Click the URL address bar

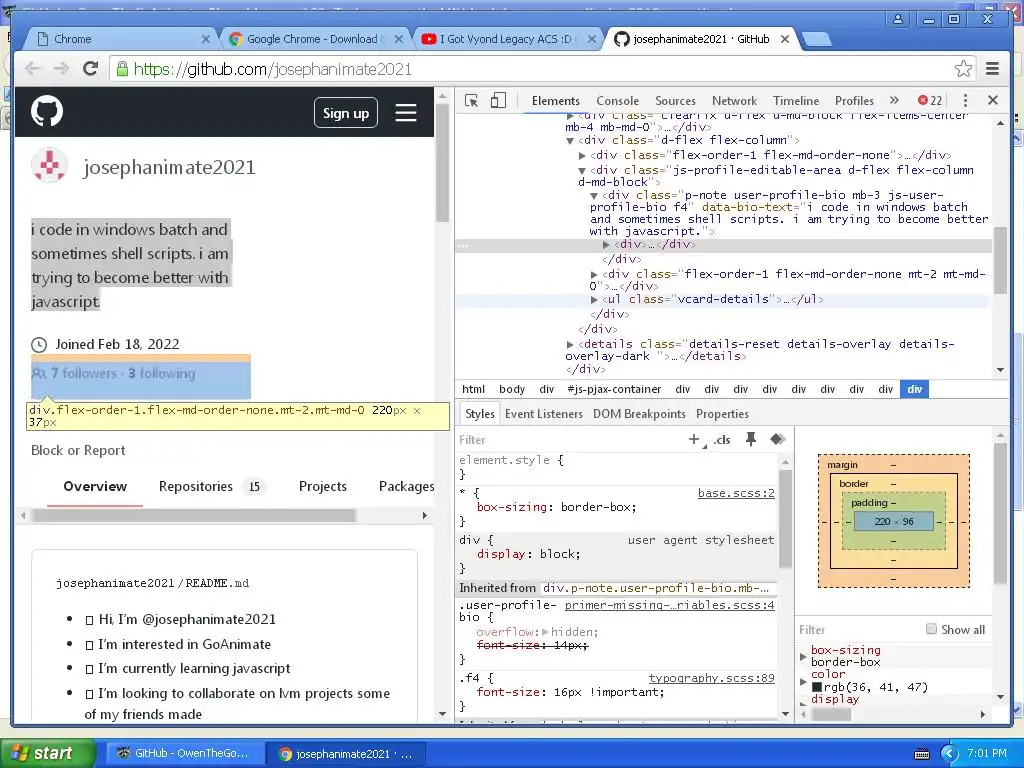531,69
